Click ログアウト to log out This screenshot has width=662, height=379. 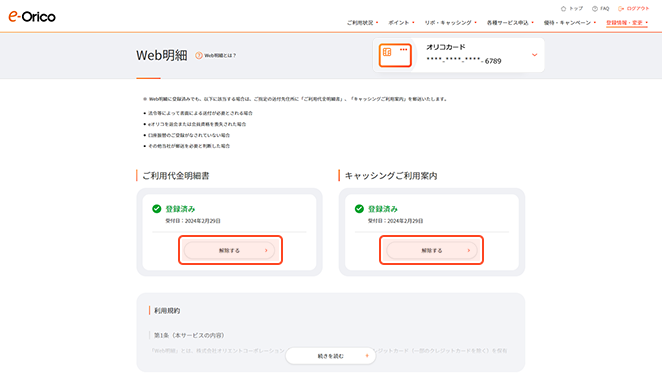(633, 8)
